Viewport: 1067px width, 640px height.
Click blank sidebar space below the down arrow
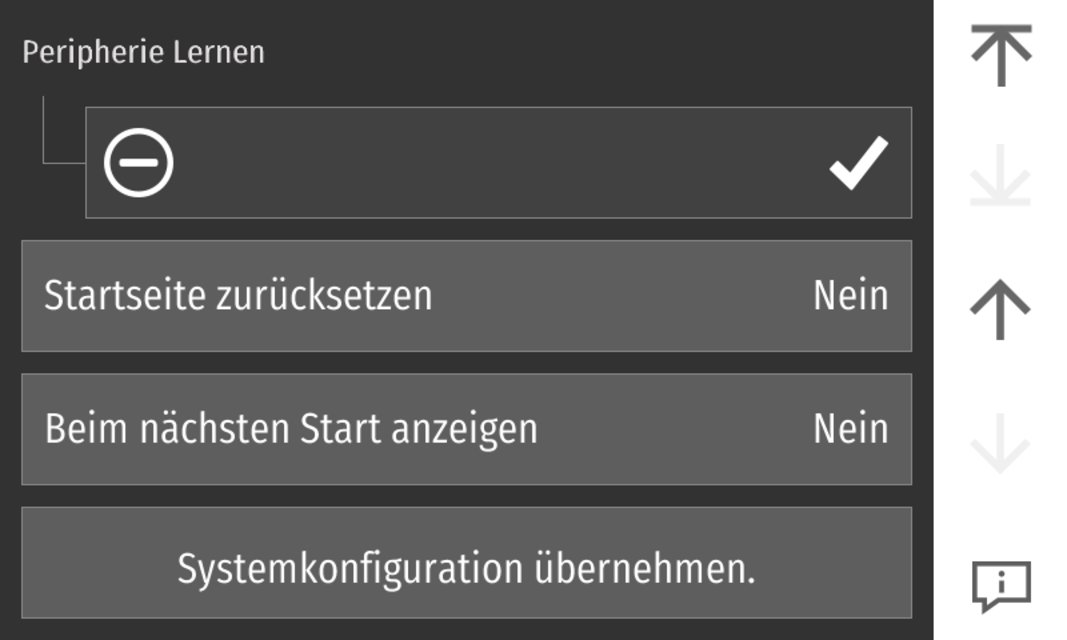(1000, 515)
